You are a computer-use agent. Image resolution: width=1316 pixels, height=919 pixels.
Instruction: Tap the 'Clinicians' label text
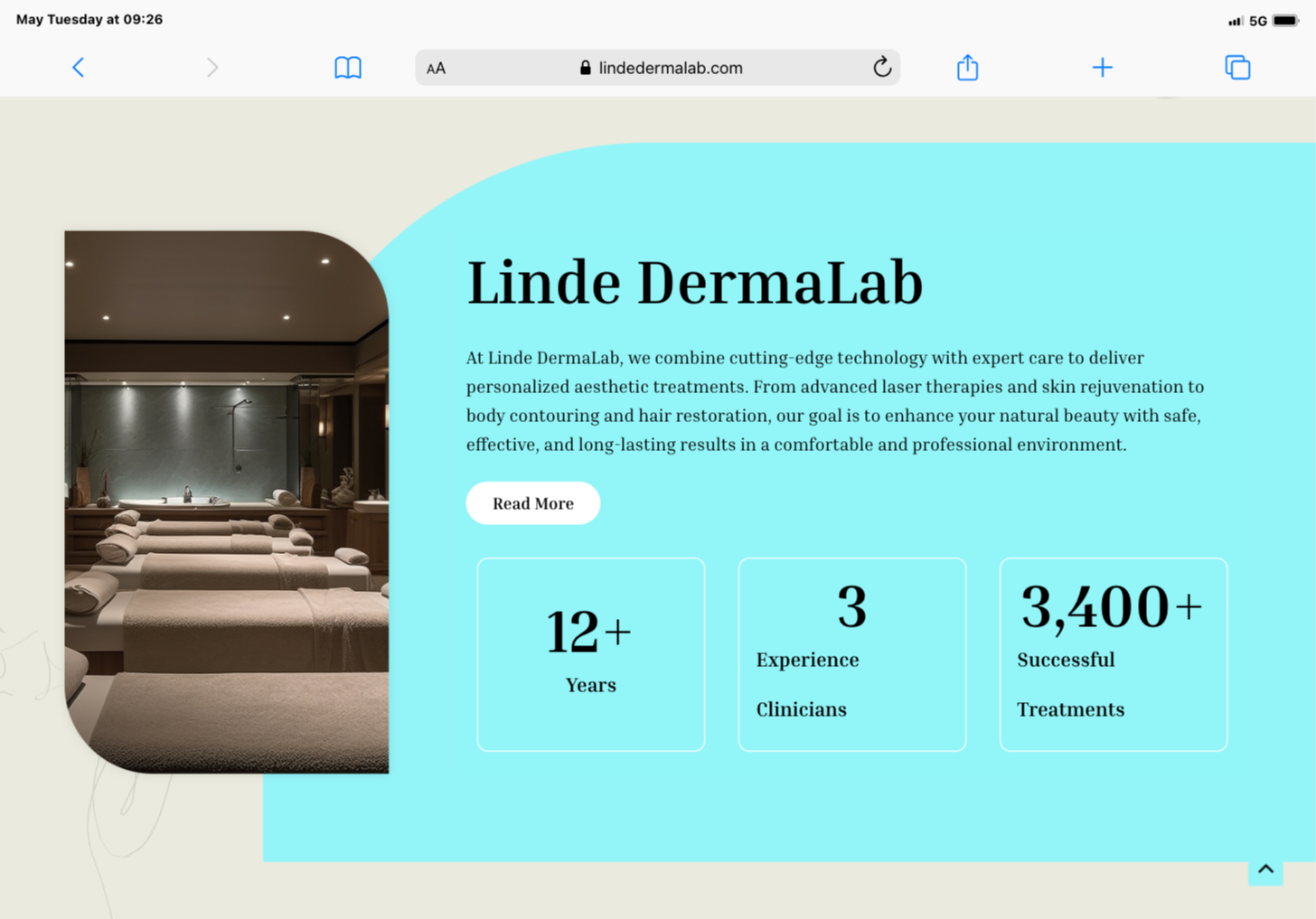tap(802, 710)
